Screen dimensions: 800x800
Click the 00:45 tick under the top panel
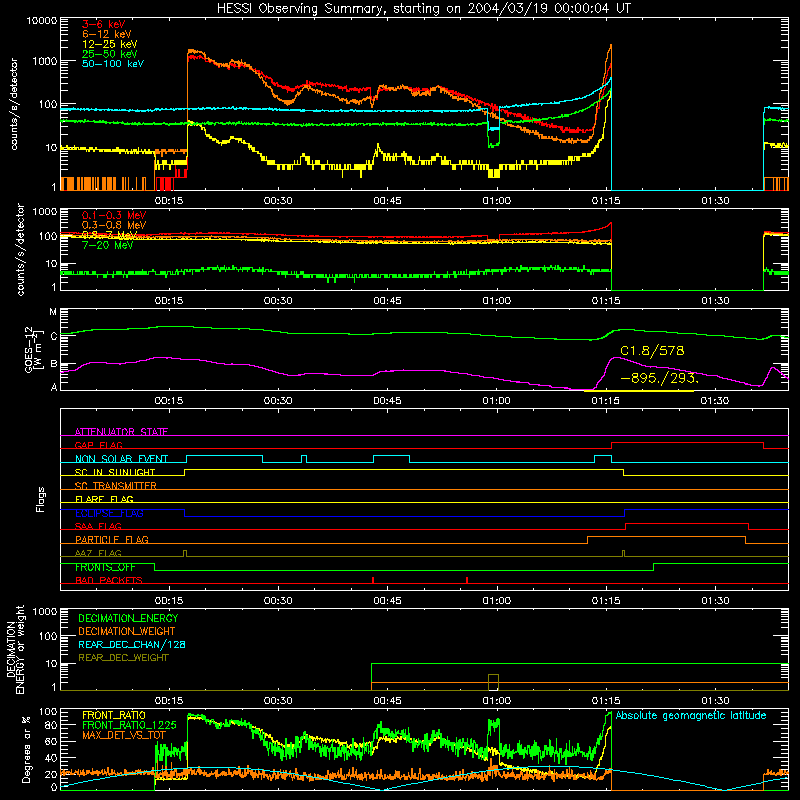pos(387,201)
